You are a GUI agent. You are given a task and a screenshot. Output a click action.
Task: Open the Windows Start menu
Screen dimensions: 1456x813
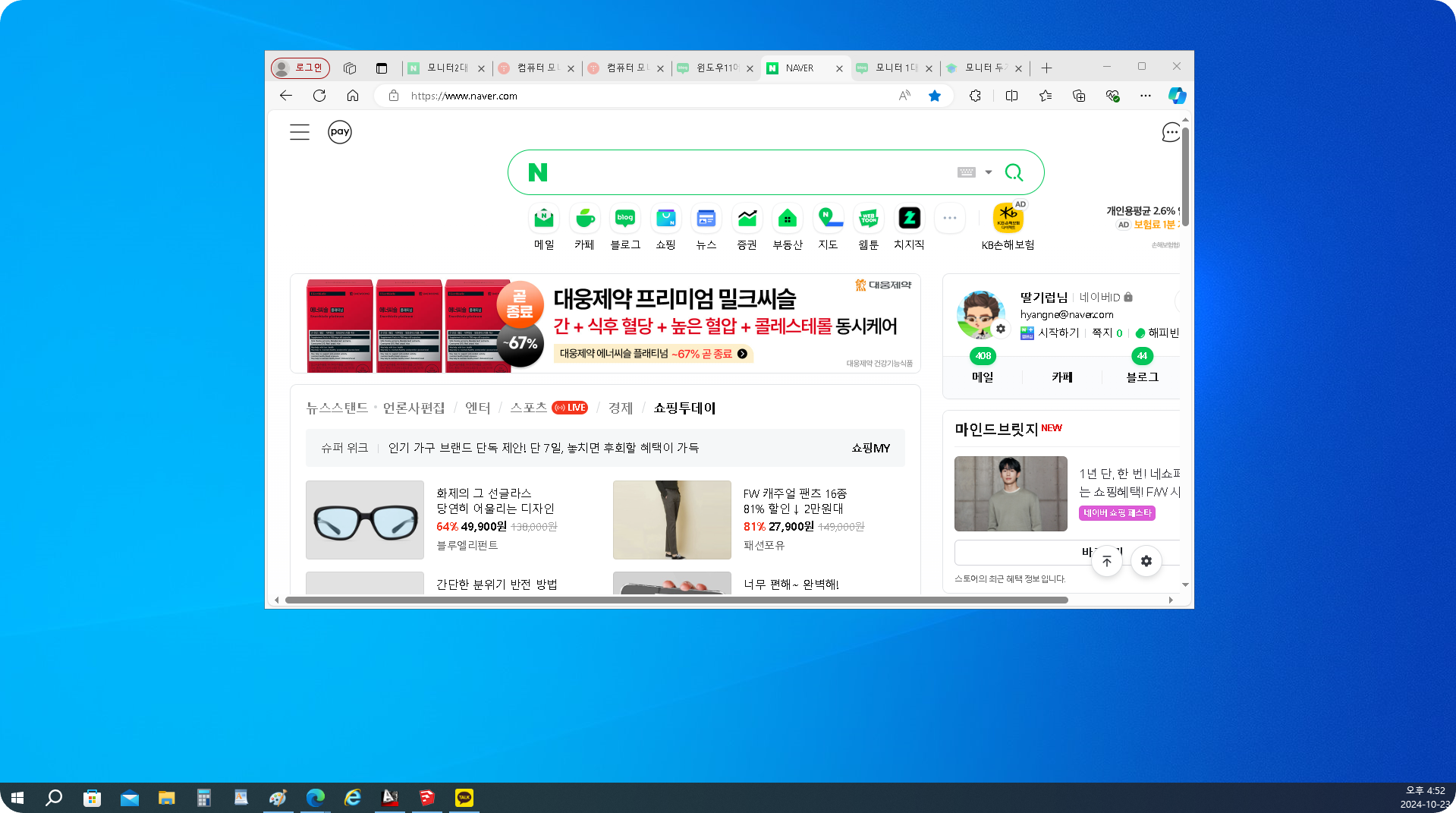[17, 798]
